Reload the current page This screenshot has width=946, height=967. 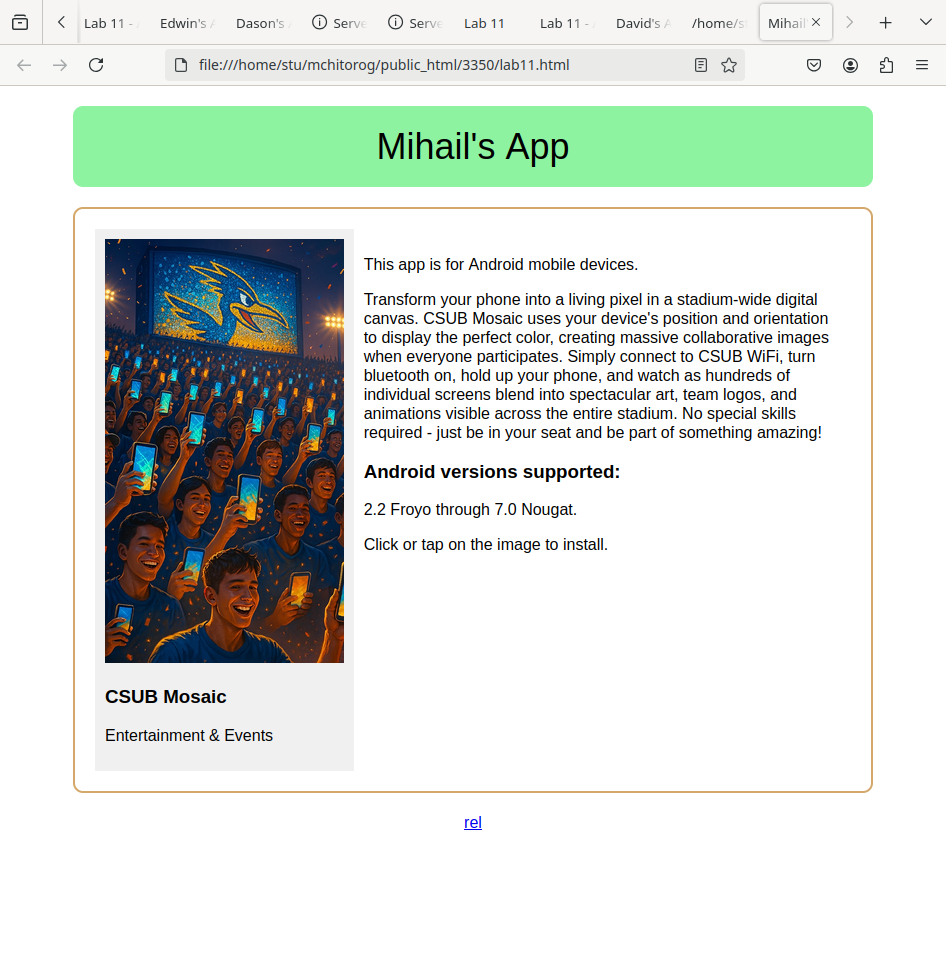(96, 65)
